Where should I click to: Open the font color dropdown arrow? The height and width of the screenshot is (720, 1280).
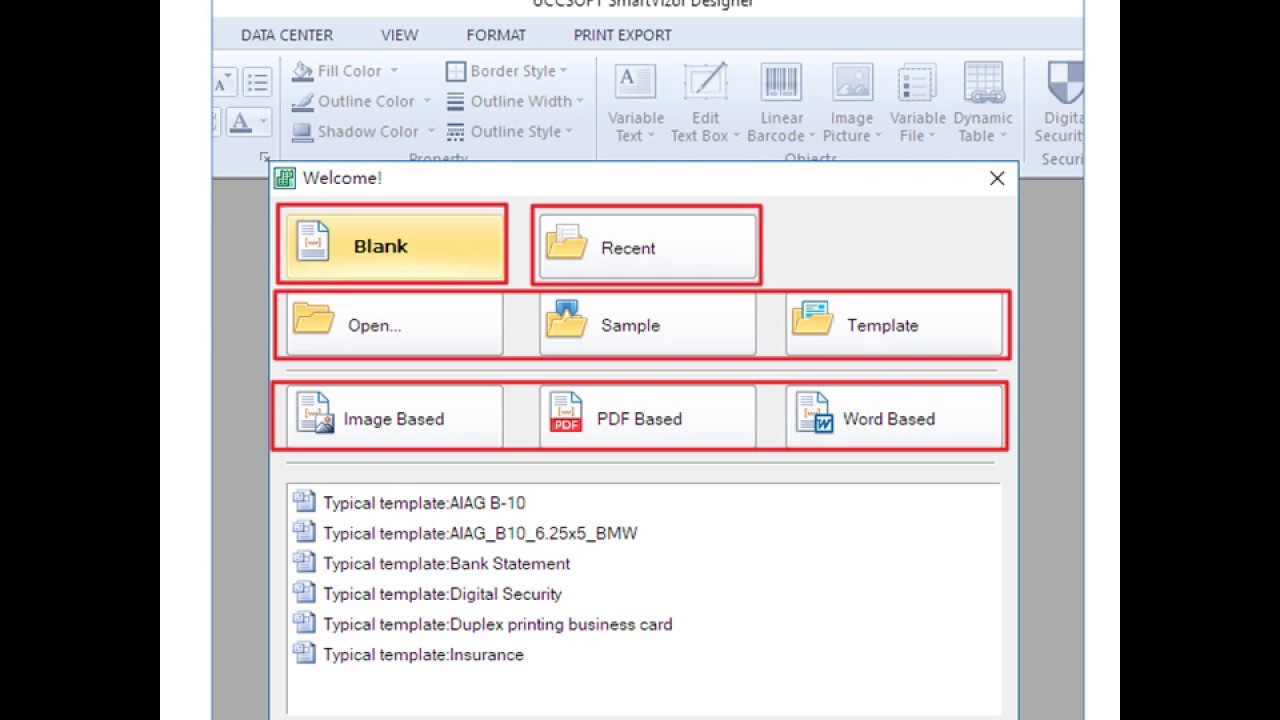(264, 123)
